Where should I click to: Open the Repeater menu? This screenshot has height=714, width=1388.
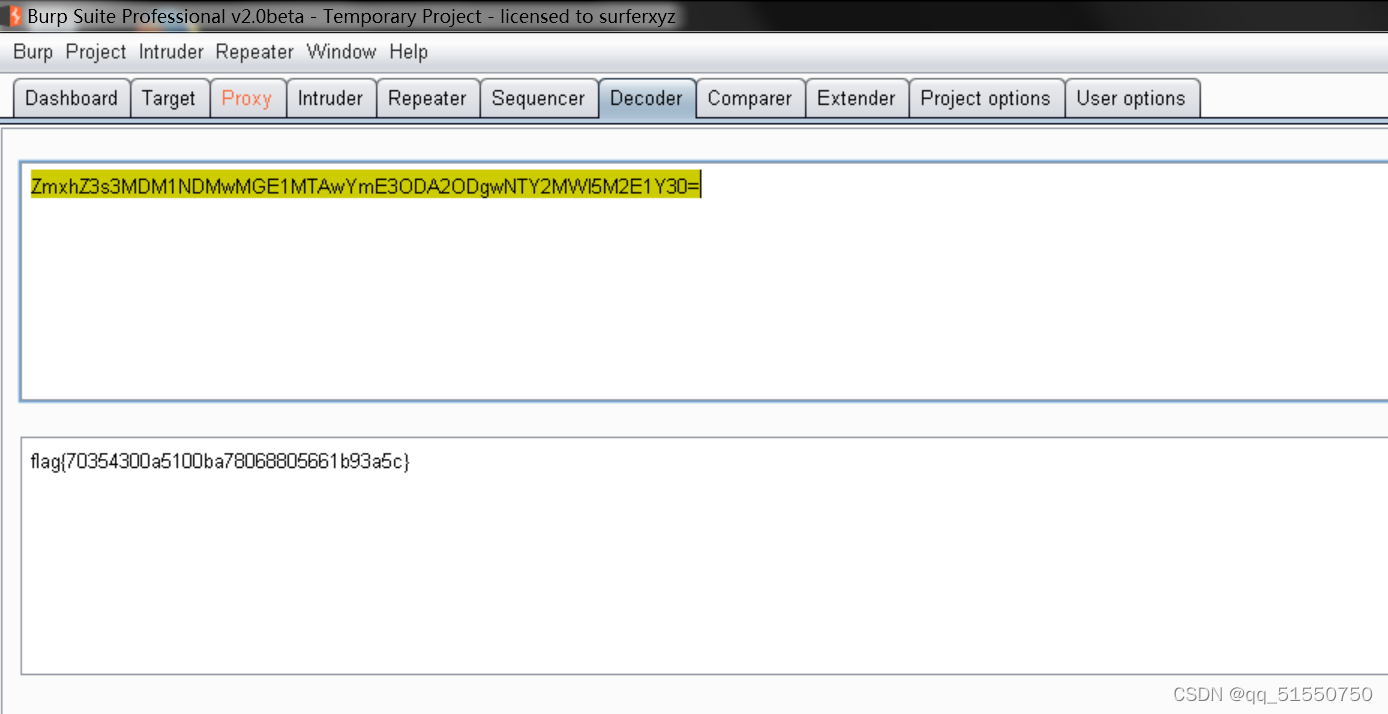pos(254,52)
